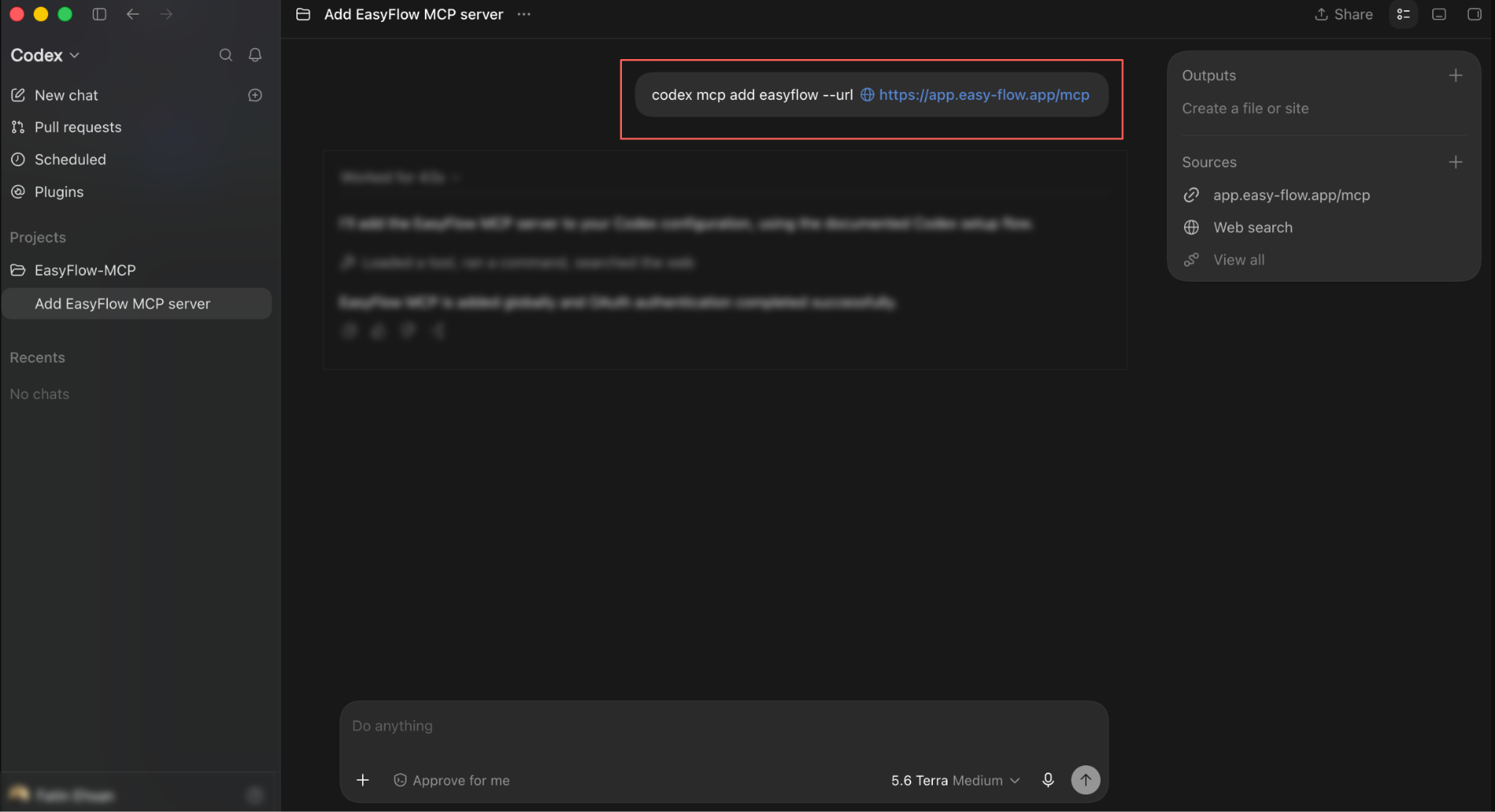The width and height of the screenshot is (1495, 812).
Task: Open the Web search source
Action: [x=1253, y=227]
